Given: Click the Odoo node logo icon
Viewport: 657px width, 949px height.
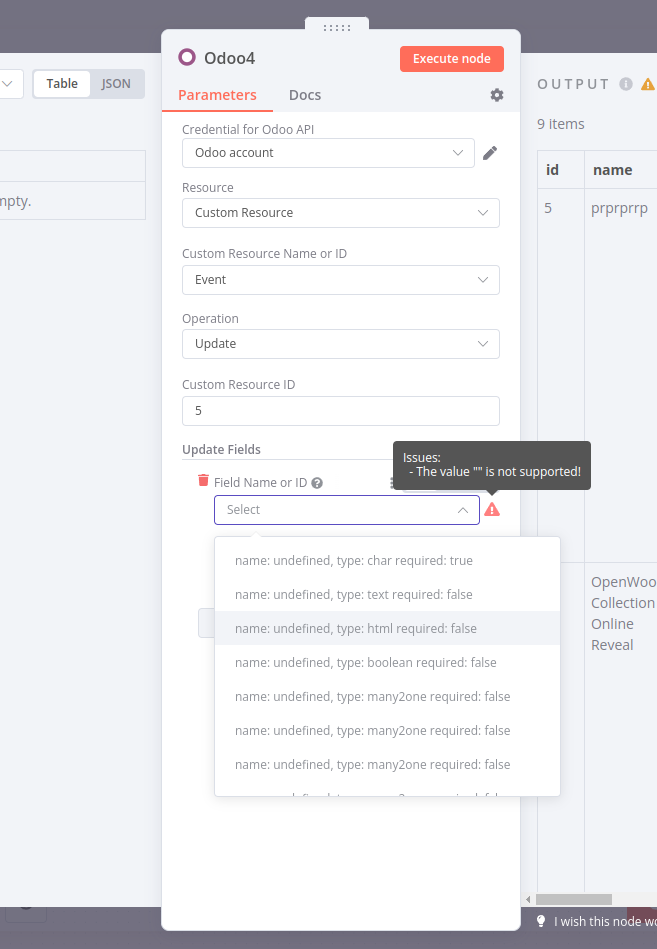Looking at the screenshot, I should click(186, 58).
